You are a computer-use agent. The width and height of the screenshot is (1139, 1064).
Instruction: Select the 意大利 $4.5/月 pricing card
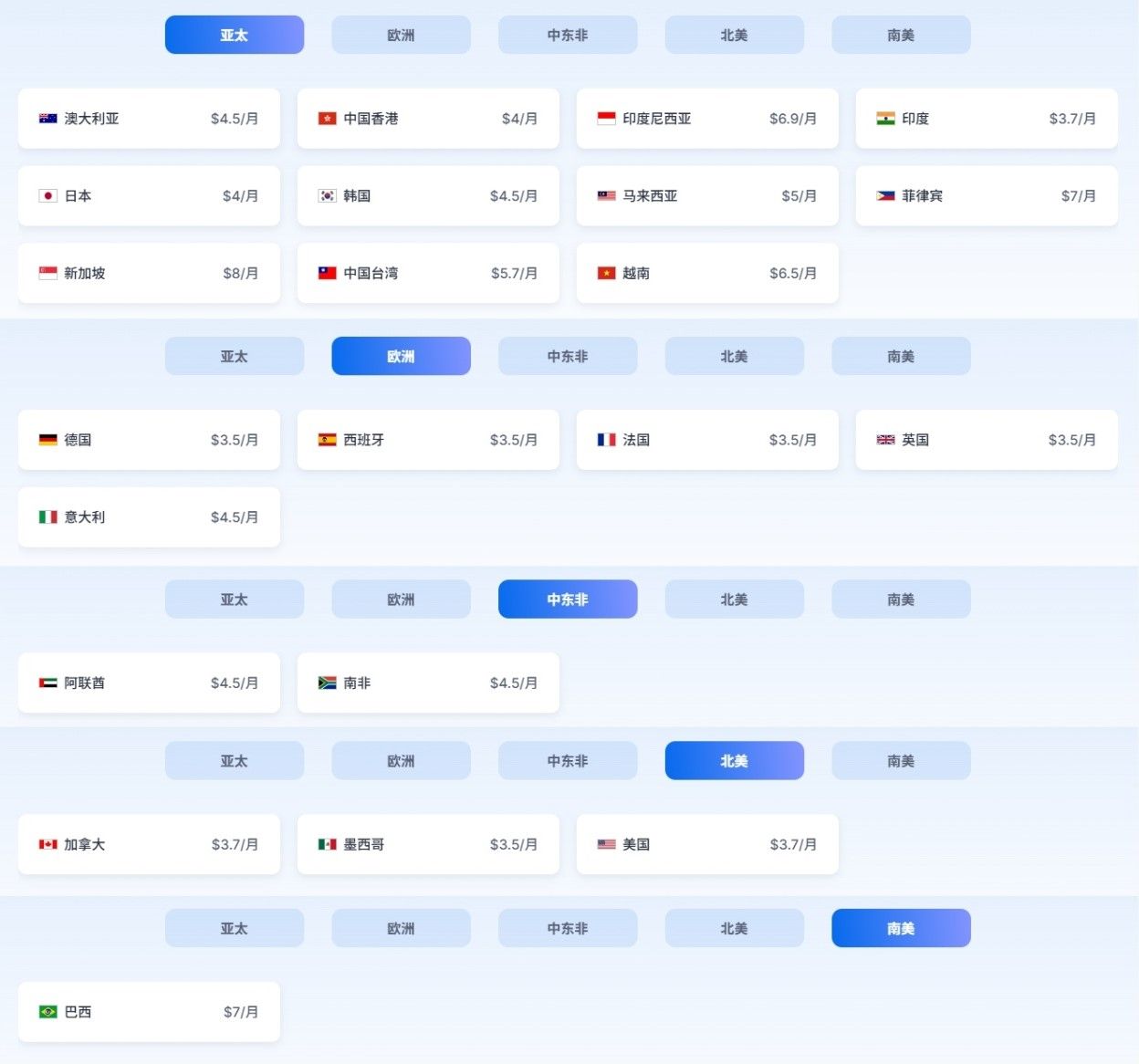[x=149, y=516]
